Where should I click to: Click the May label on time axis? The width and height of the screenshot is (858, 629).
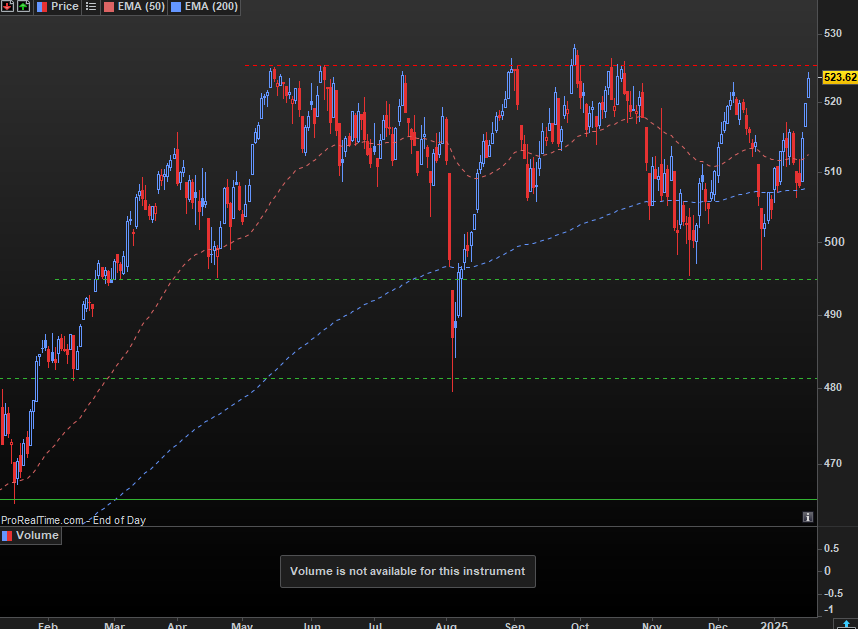[x=242, y=625]
